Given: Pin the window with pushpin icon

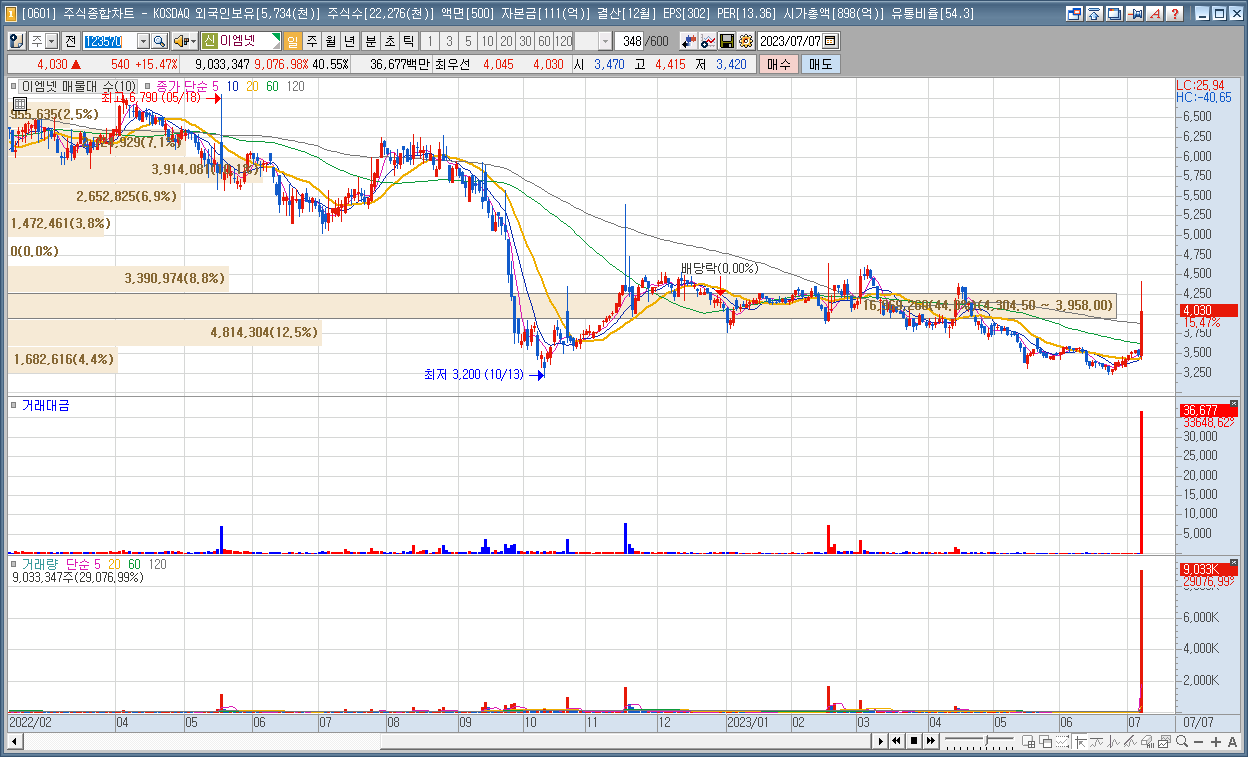Looking at the screenshot, I should coord(1134,14).
